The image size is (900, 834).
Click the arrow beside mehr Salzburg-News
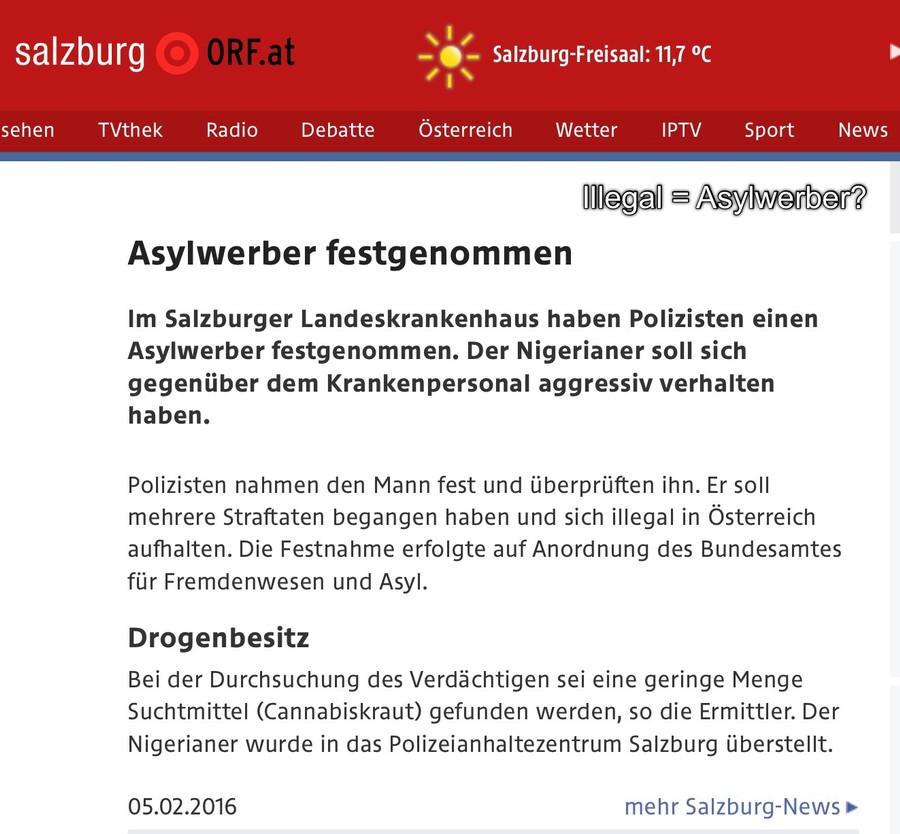852,807
